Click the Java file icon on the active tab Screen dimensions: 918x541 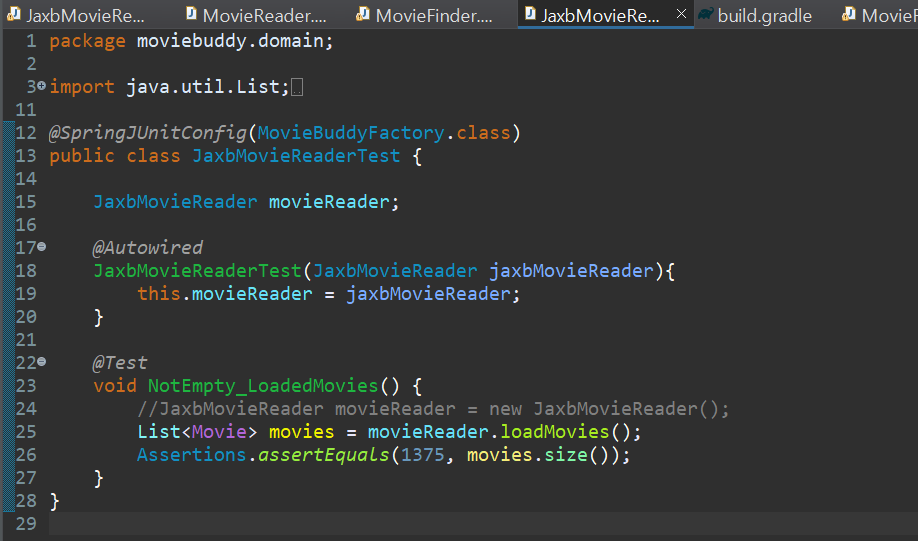tap(530, 13)
